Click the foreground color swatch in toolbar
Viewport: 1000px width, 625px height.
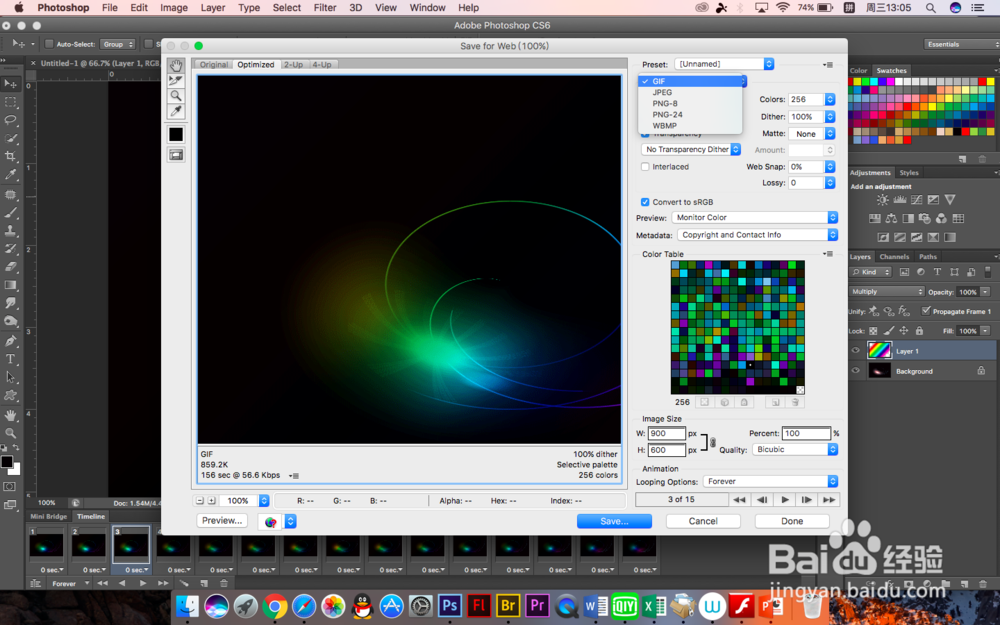click(x=6, y=462)
